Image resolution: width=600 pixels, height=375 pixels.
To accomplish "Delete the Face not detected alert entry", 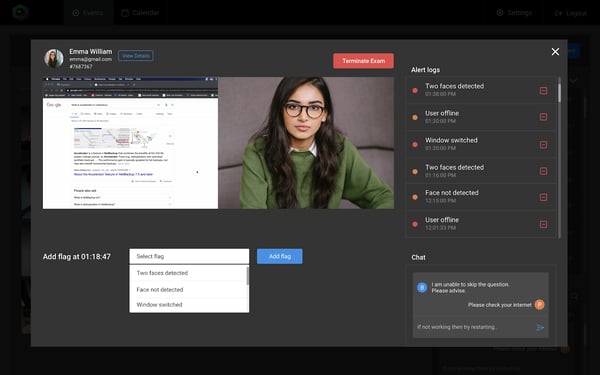I will tap(543, 197).
